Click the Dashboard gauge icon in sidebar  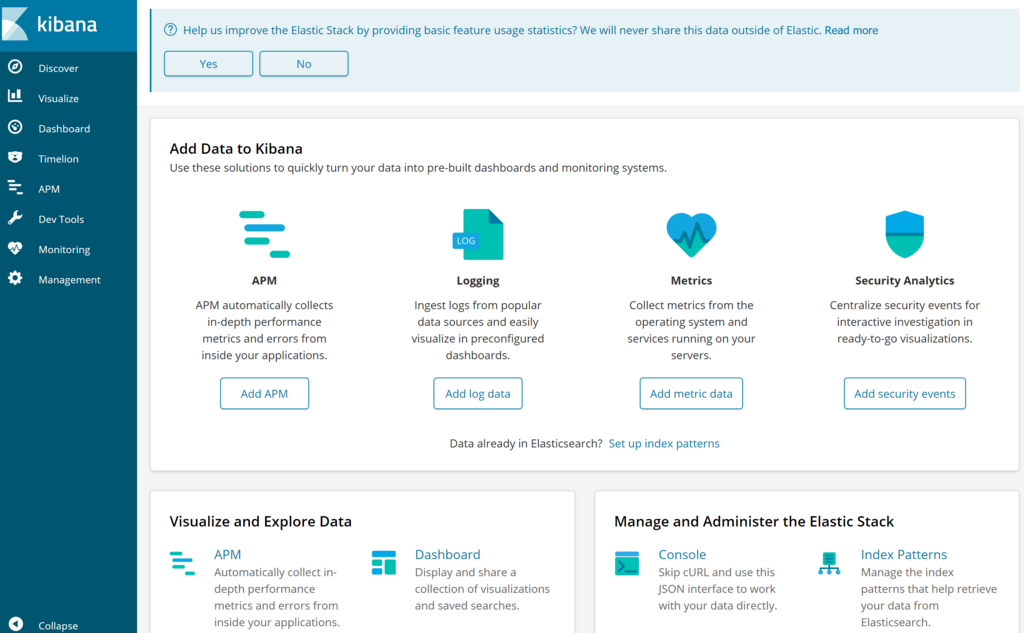tap(15, 127)
